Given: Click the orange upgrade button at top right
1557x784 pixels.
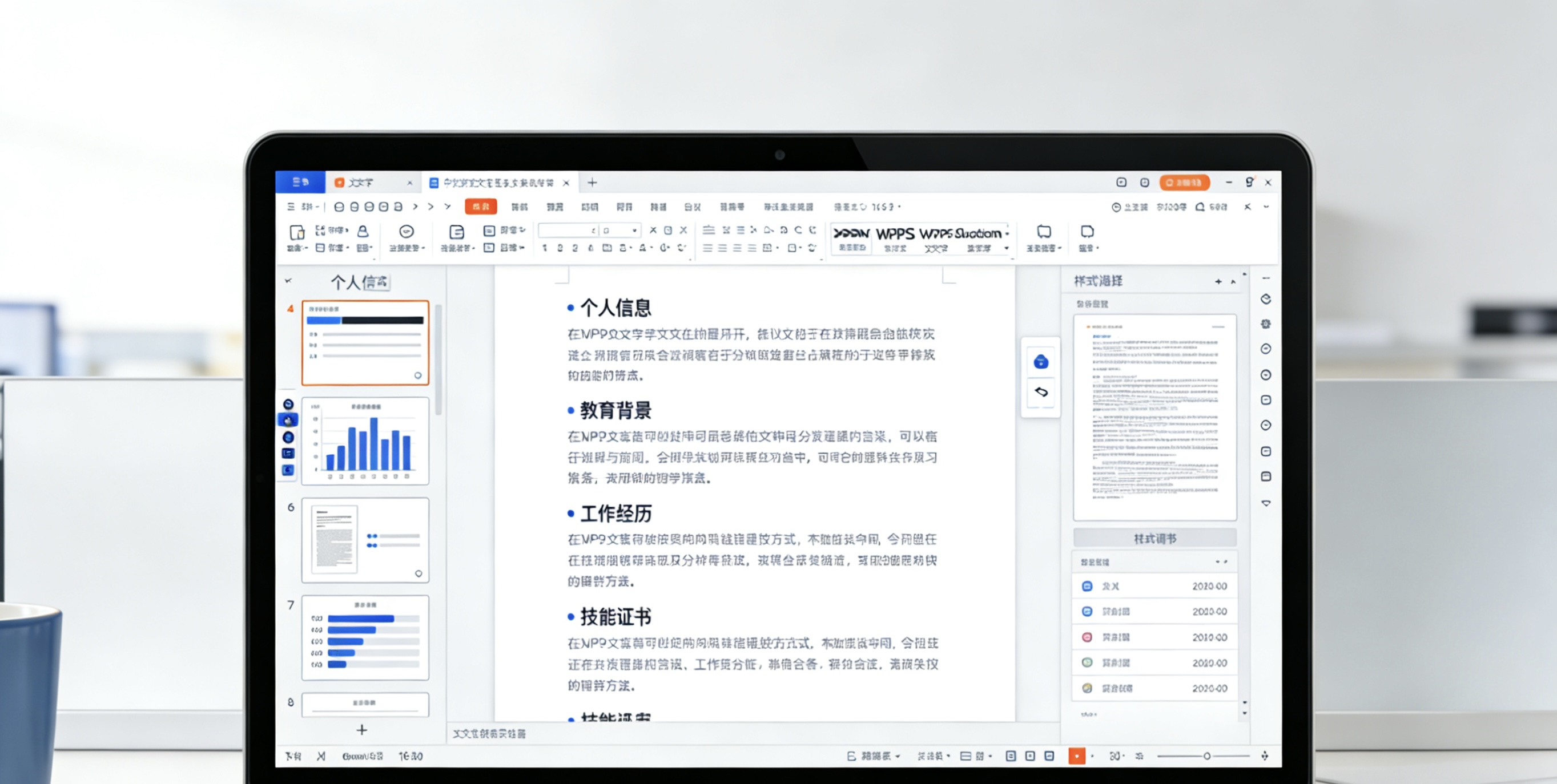Looking at the screenshot, I should tap(1184, 183).
